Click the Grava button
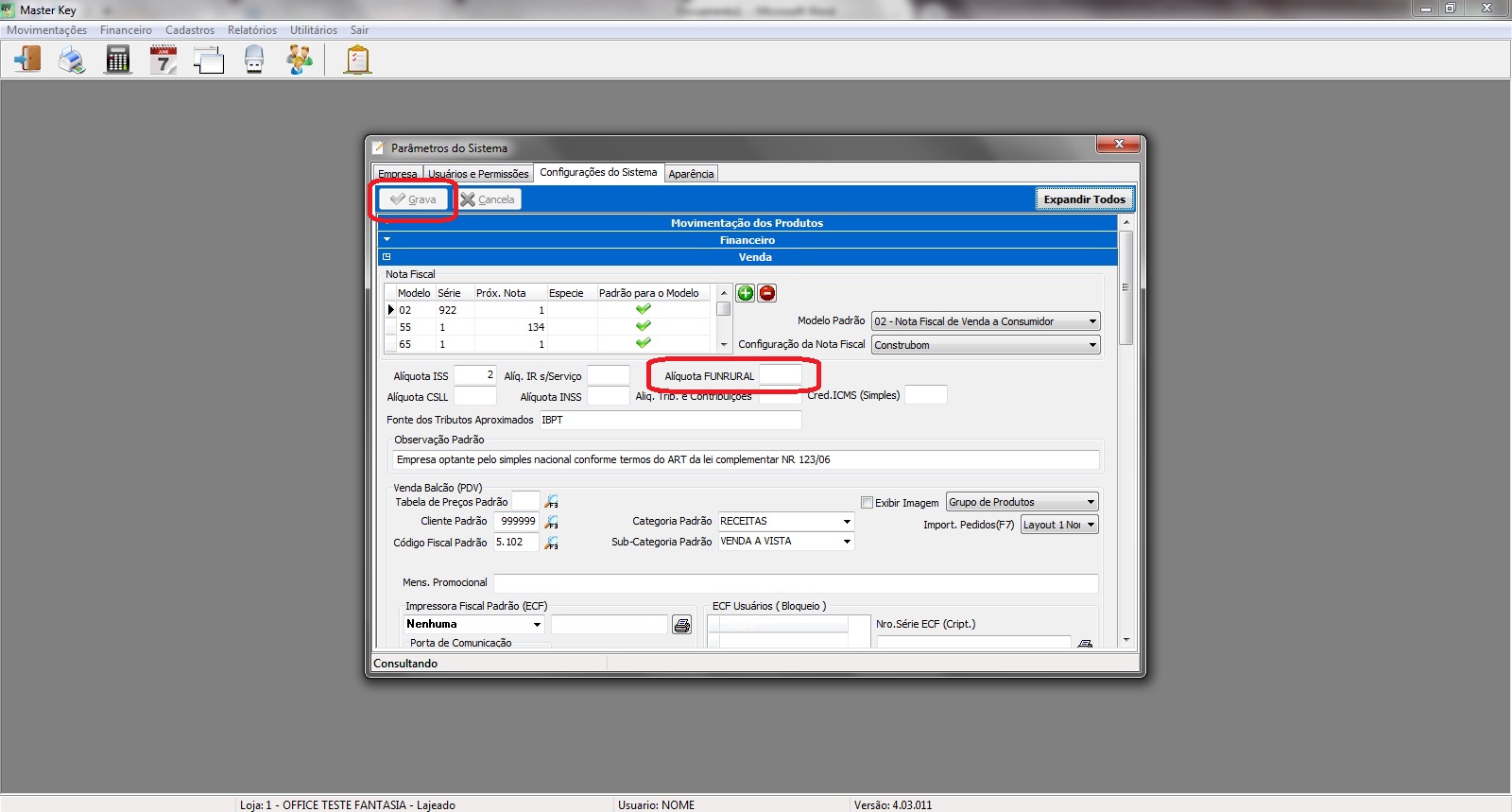Viewport: 1512px width, 812px height. [x=413, y=199]
